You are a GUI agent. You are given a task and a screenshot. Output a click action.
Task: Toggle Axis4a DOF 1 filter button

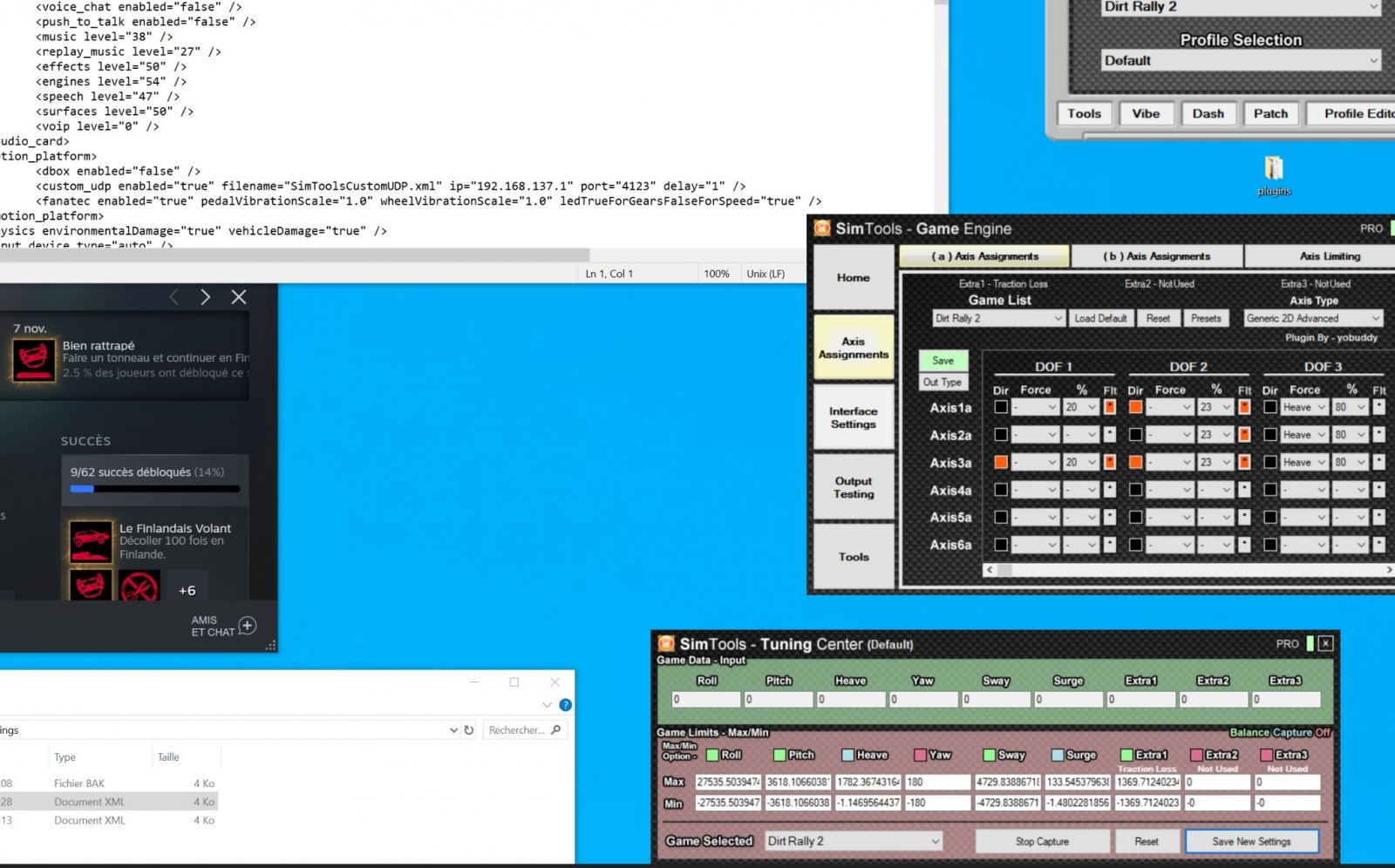pos(1110,491)
